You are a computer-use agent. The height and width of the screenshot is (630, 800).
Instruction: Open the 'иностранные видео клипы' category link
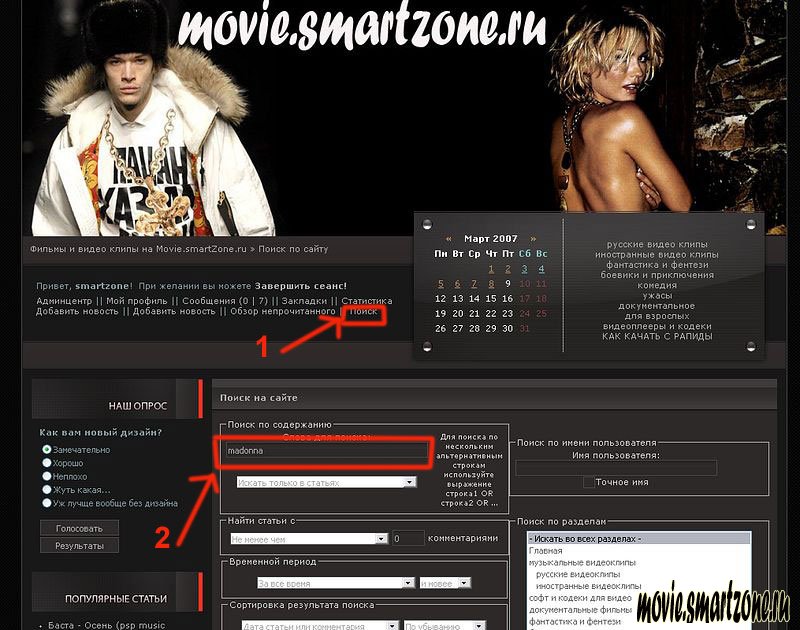657,255
